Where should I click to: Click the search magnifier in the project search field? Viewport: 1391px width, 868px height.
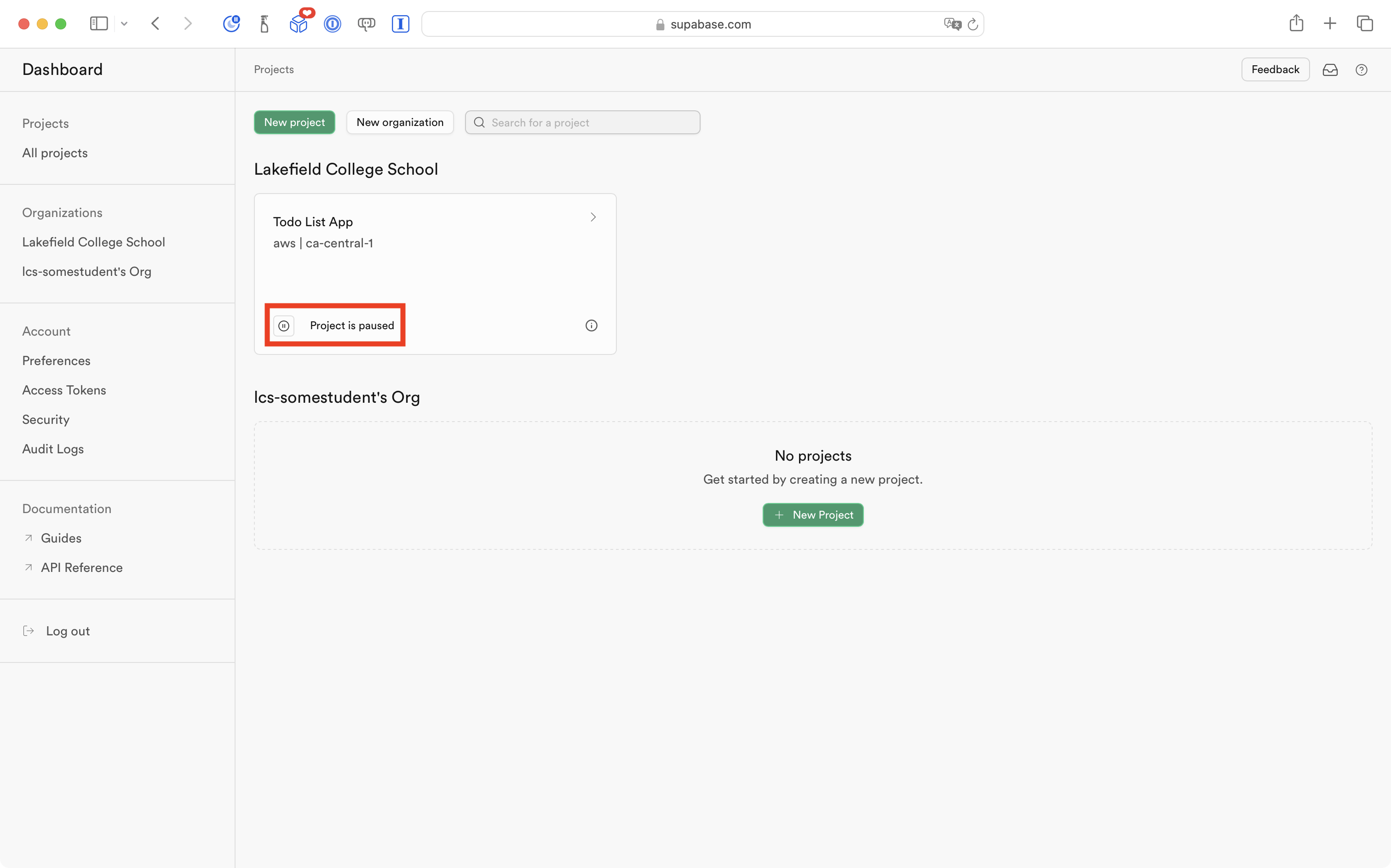coord(479,122)
